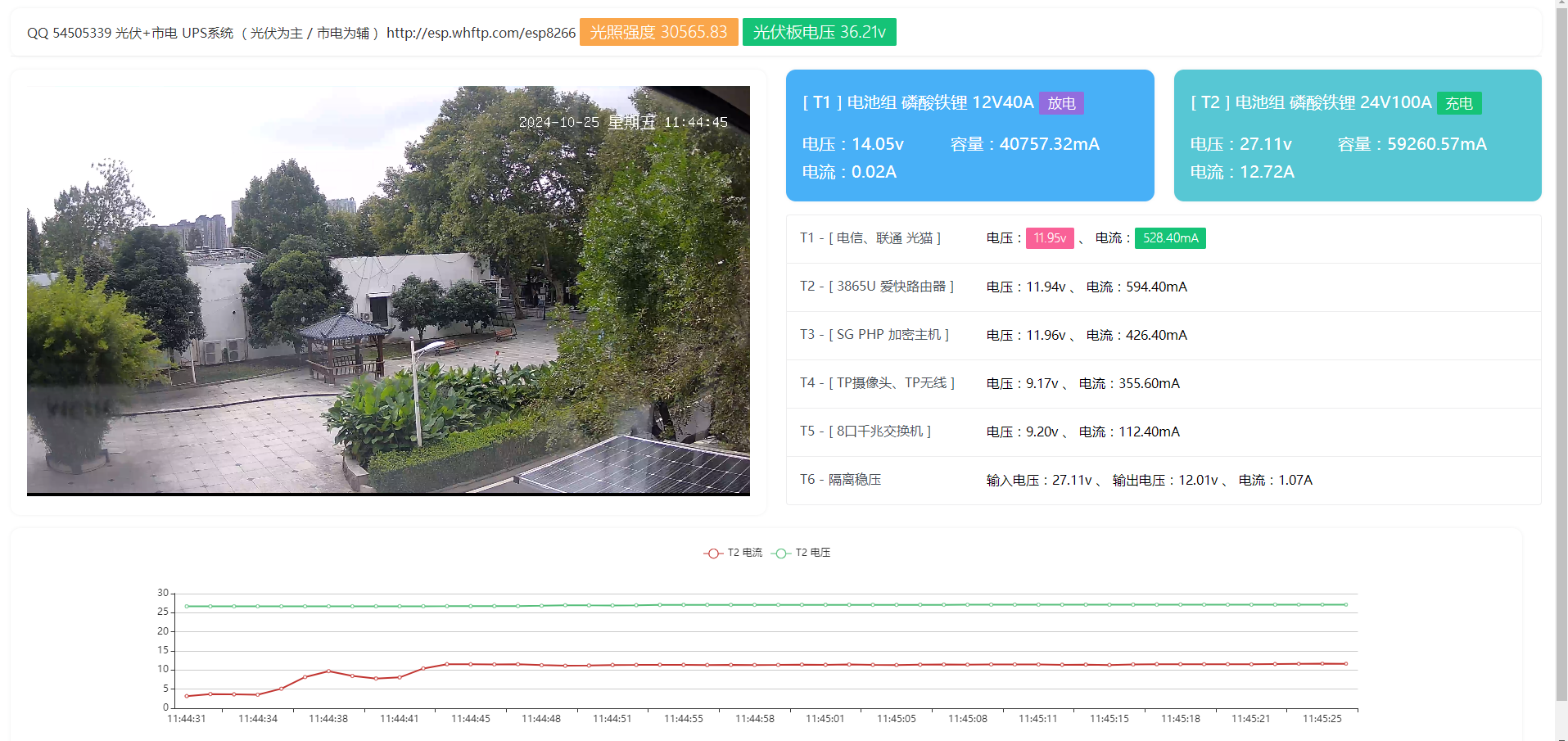Click the camera timestamp overlay 2024-10-25

(x=559, y=123)
